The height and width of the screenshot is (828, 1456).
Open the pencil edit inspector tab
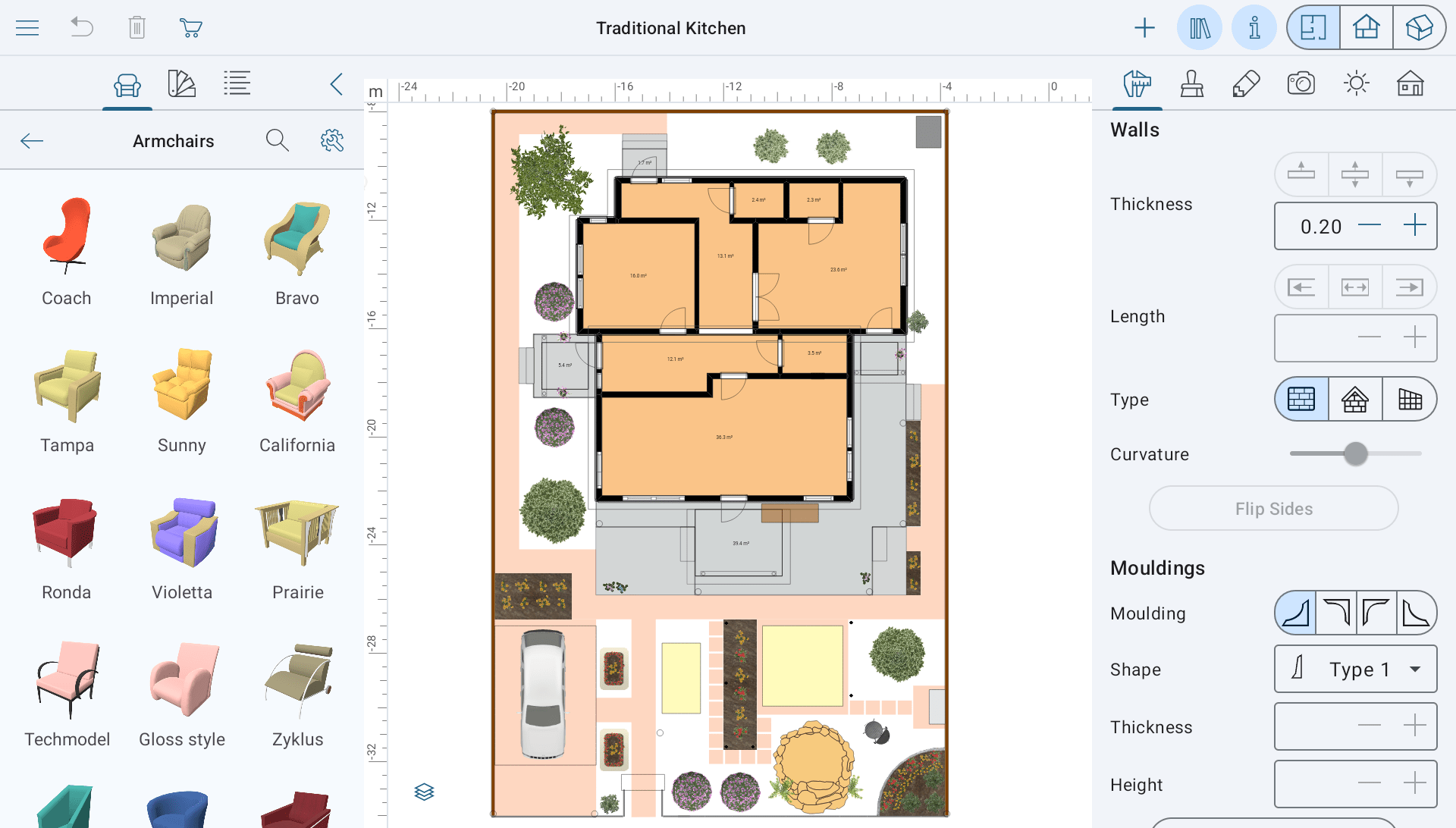coord(1247,83)
